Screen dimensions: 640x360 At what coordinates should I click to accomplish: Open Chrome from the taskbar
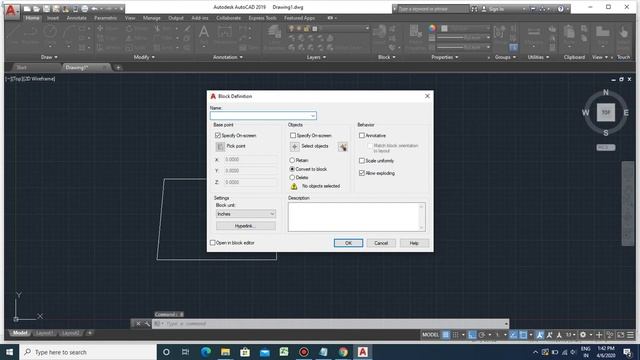[x=343, y=352]
